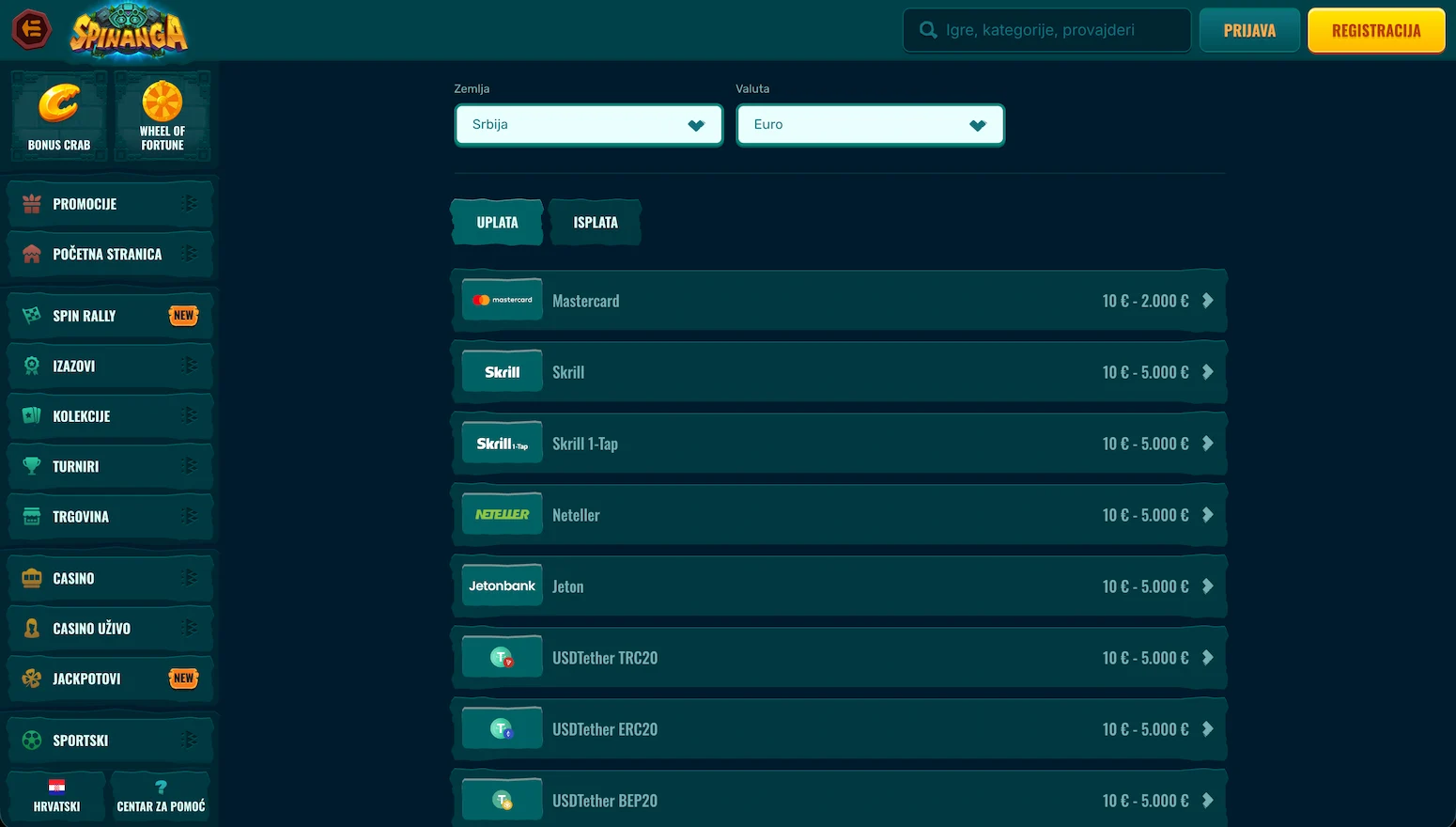The height and width of the screenshot is (827, 1456).
Task: Click the Spinanga logo
Action: 129,32
